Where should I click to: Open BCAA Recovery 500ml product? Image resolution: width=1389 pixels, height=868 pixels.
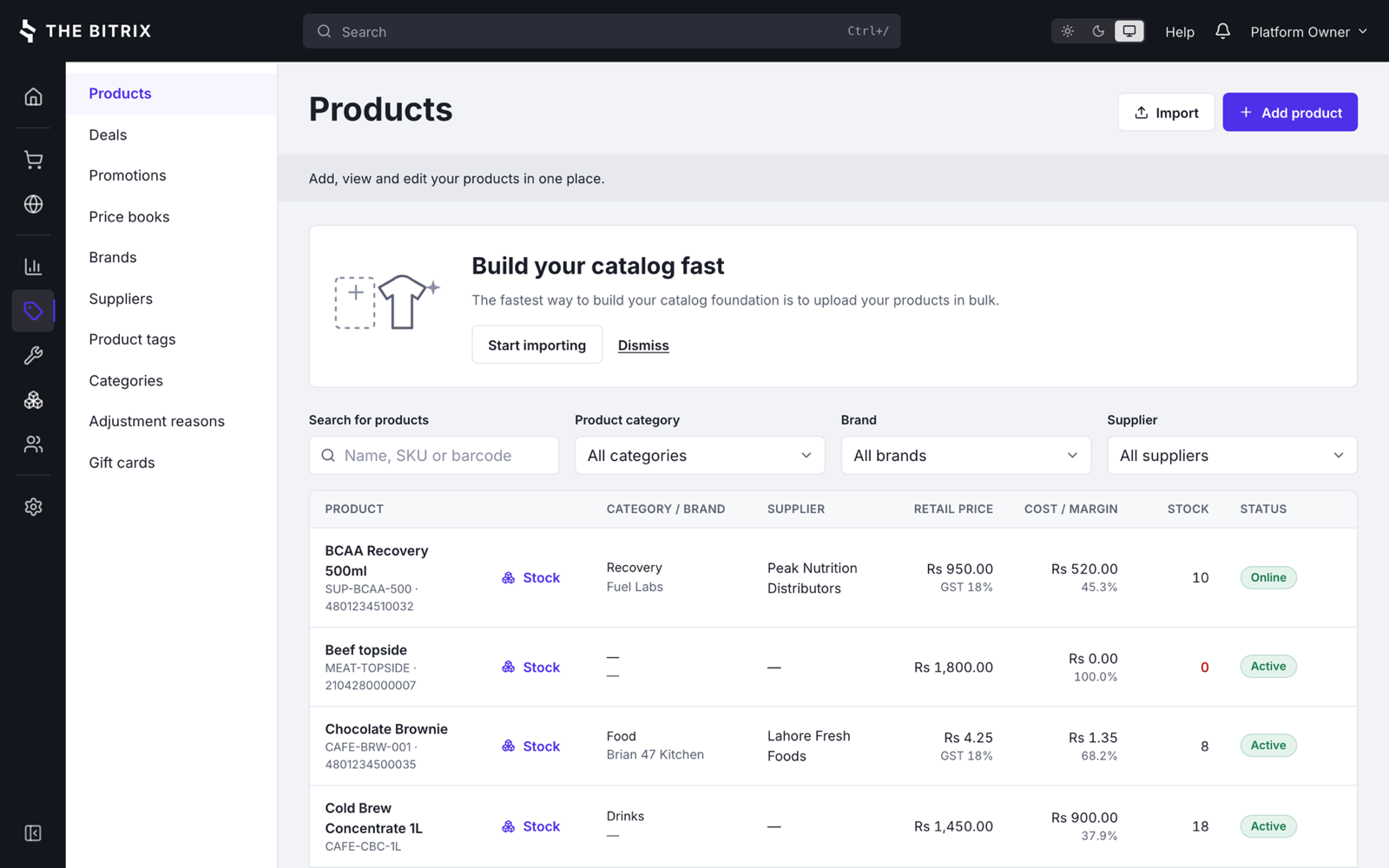pos(377,561)
